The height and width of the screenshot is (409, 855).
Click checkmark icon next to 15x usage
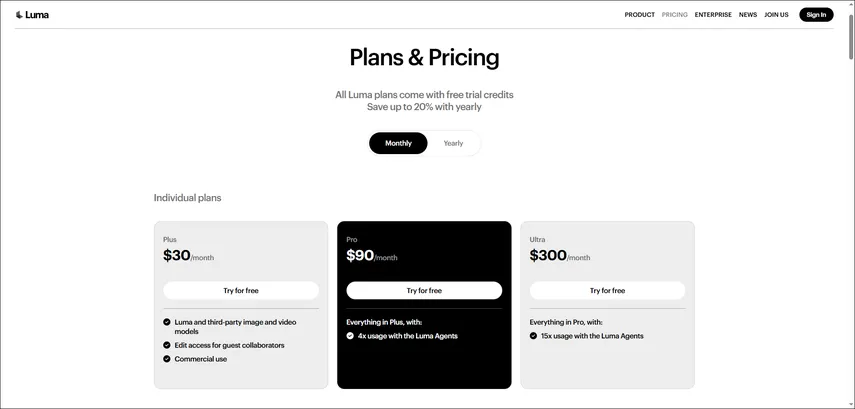[x=533, y=336]
